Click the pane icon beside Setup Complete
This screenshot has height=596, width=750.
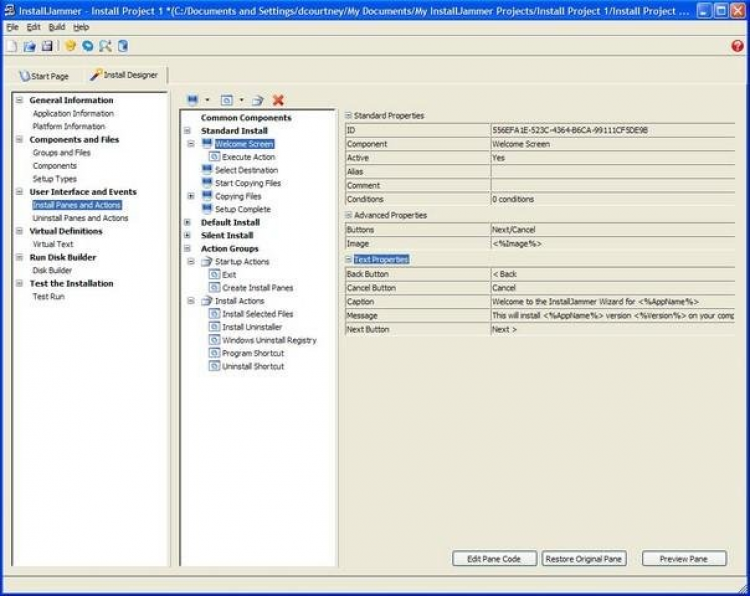point(207,209)
